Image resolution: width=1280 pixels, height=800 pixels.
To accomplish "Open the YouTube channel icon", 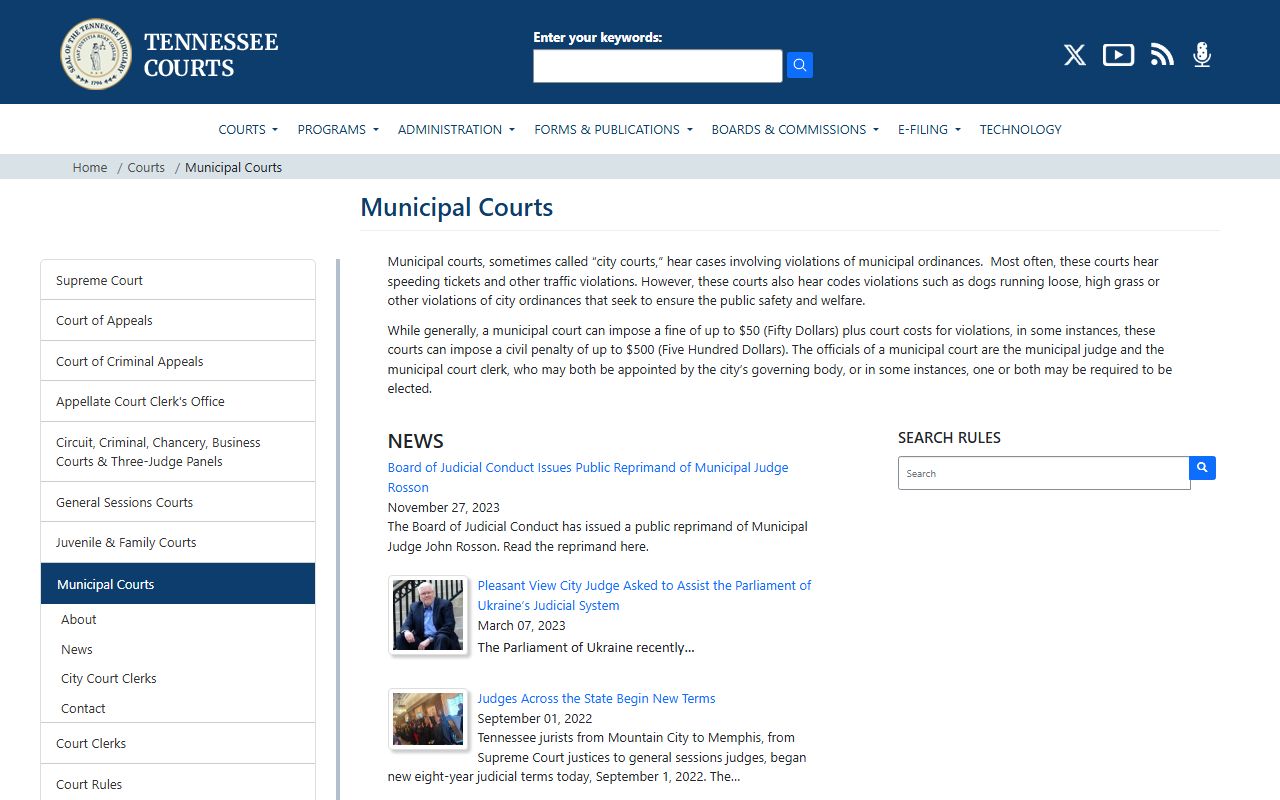I will [1118, 55].
